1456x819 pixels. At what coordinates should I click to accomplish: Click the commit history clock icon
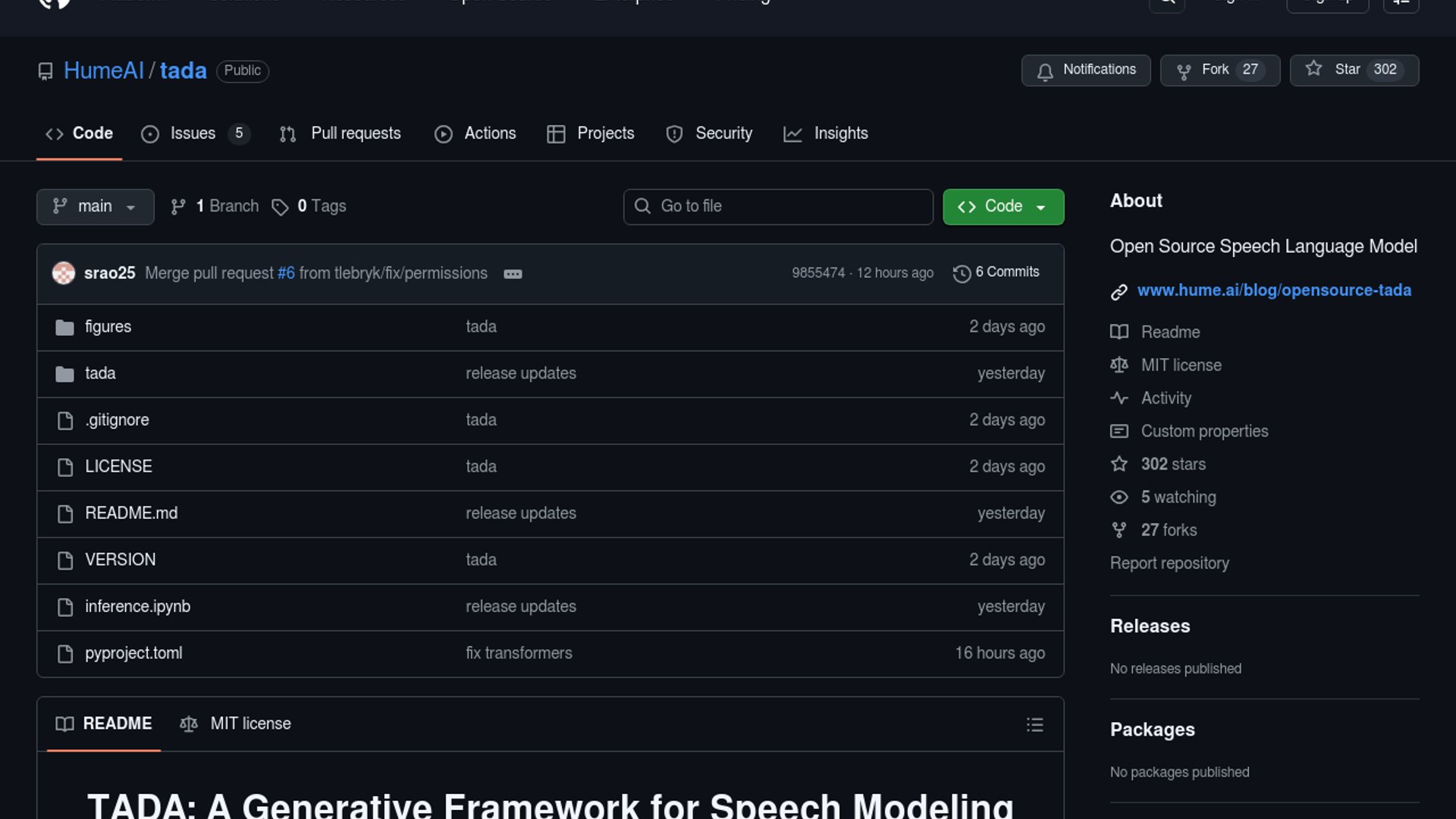pyautogui.click(x=962, y=274)
